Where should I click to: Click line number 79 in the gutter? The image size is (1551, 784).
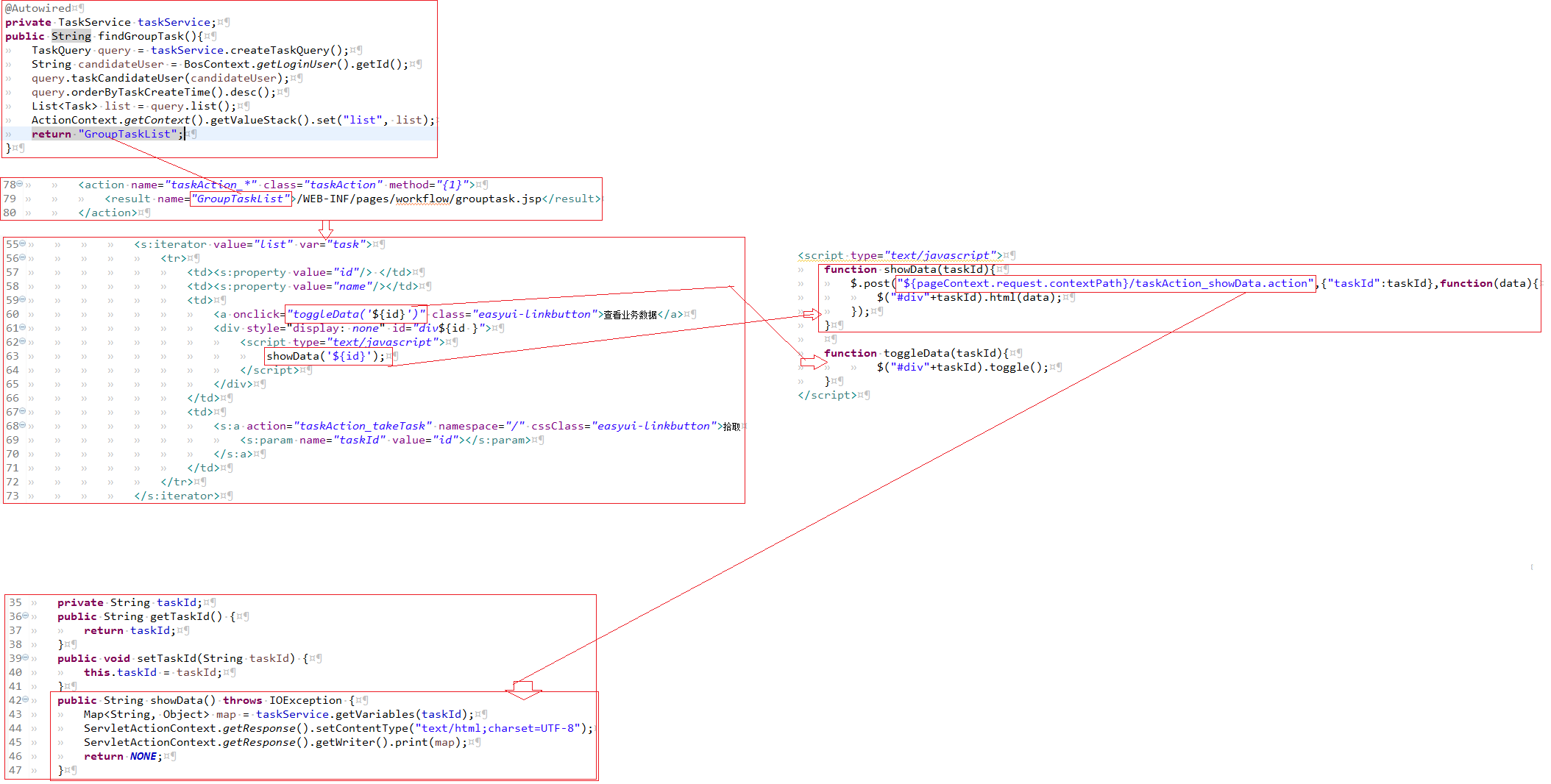click(10, 199)
